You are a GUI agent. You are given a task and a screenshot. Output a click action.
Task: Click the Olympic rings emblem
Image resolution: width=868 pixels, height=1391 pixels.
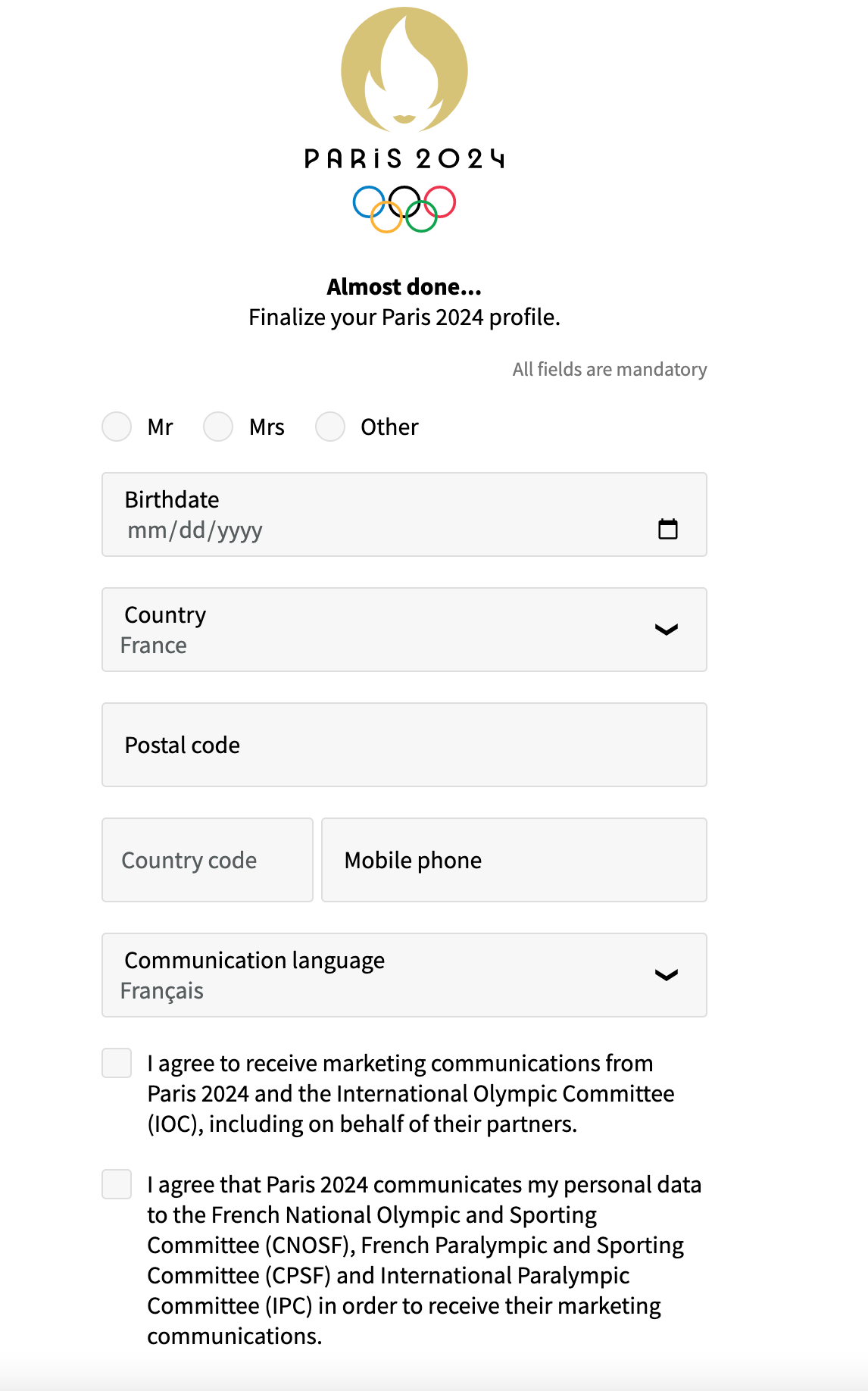click(404, 208)
